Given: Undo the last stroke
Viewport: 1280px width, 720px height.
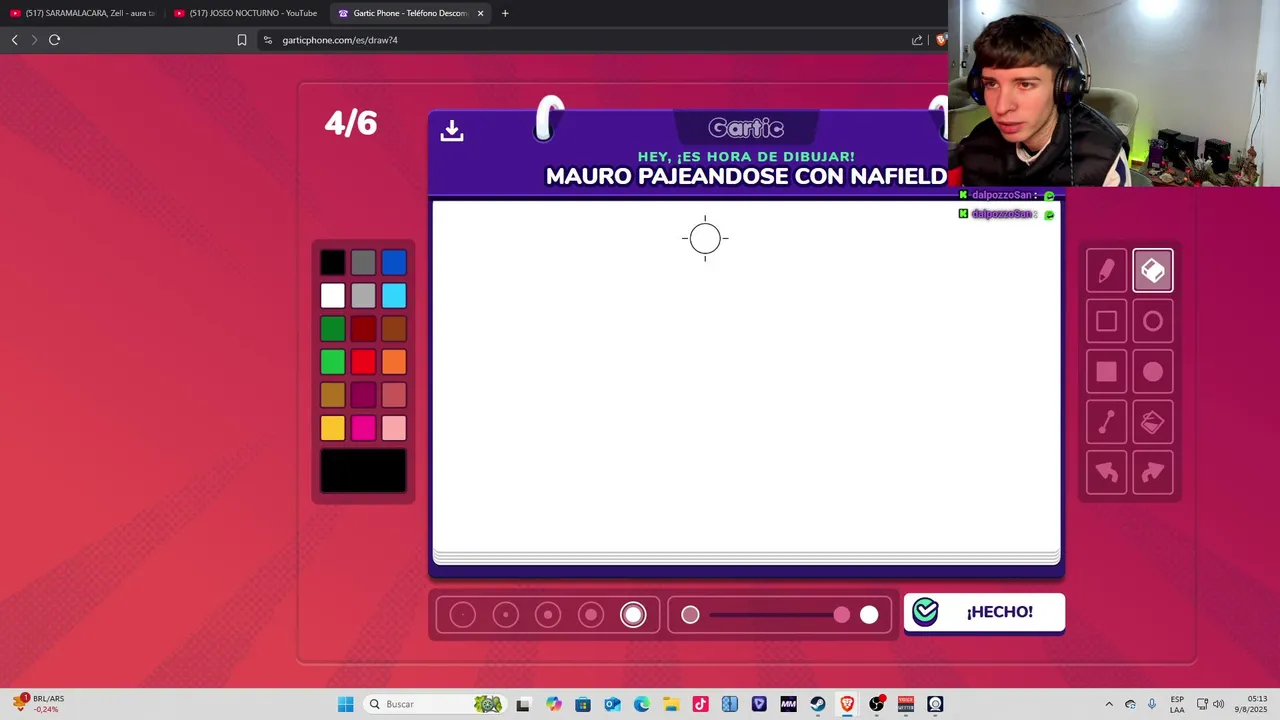Looking at the screenshot, I should pos(1106,473).
